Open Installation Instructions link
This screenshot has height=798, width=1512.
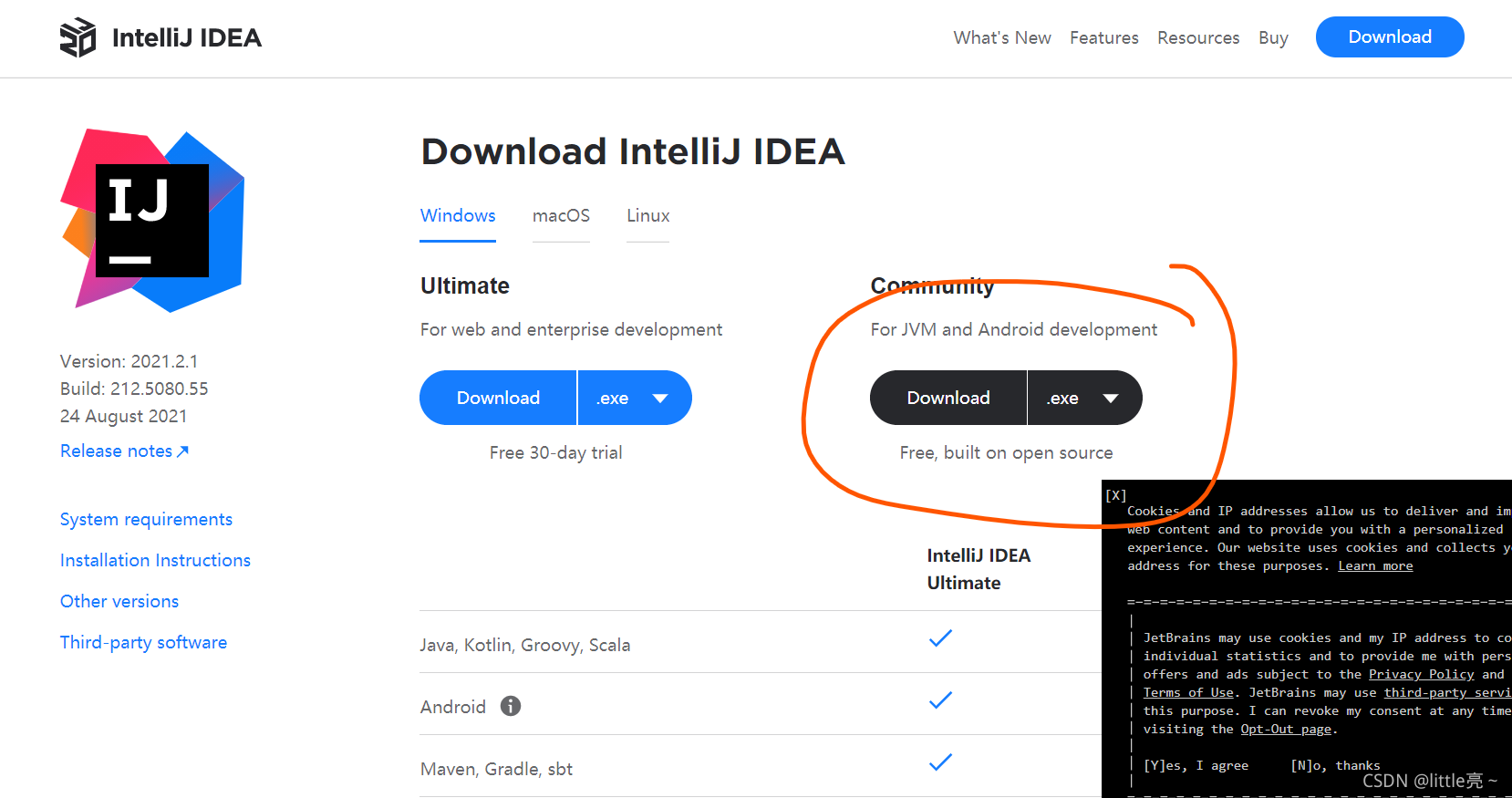(155, 560)
